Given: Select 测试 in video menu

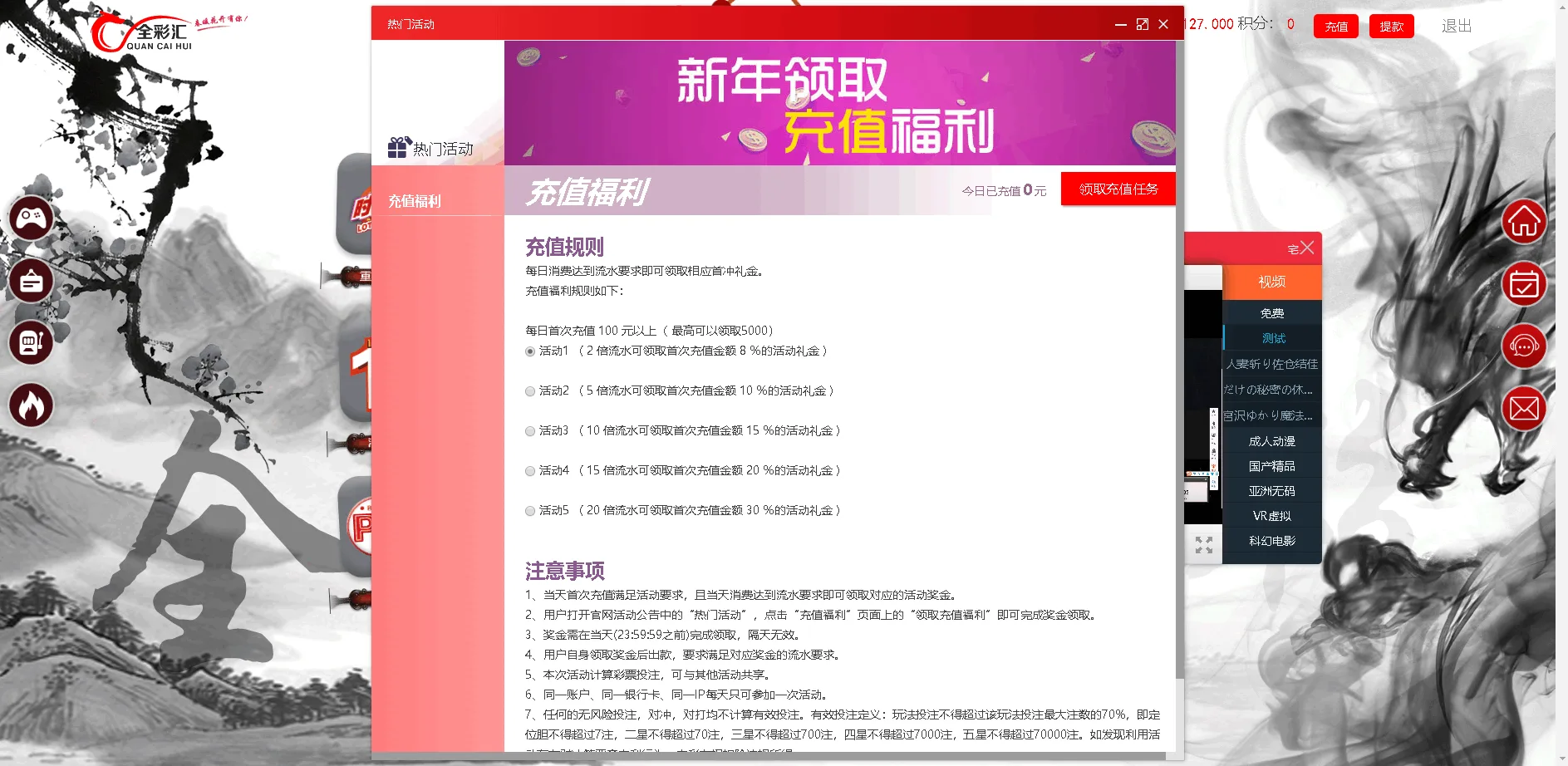Looking at the screenshot, I should (x=1272, y=338).
